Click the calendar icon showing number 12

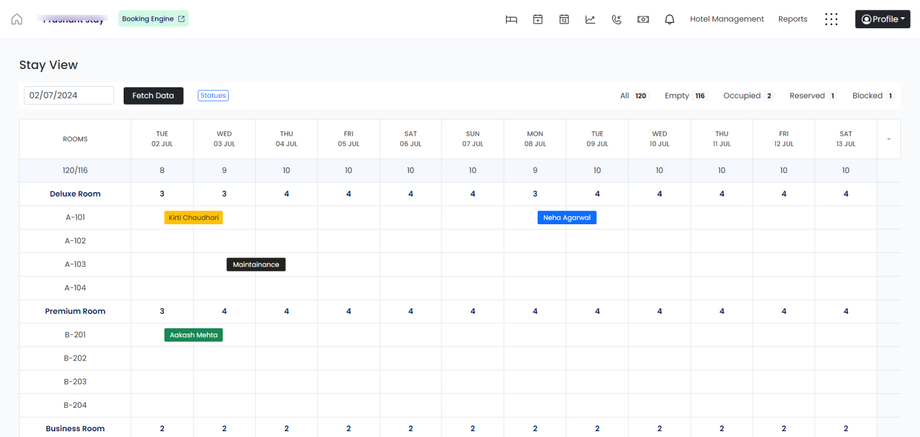(x=564, y=19)
